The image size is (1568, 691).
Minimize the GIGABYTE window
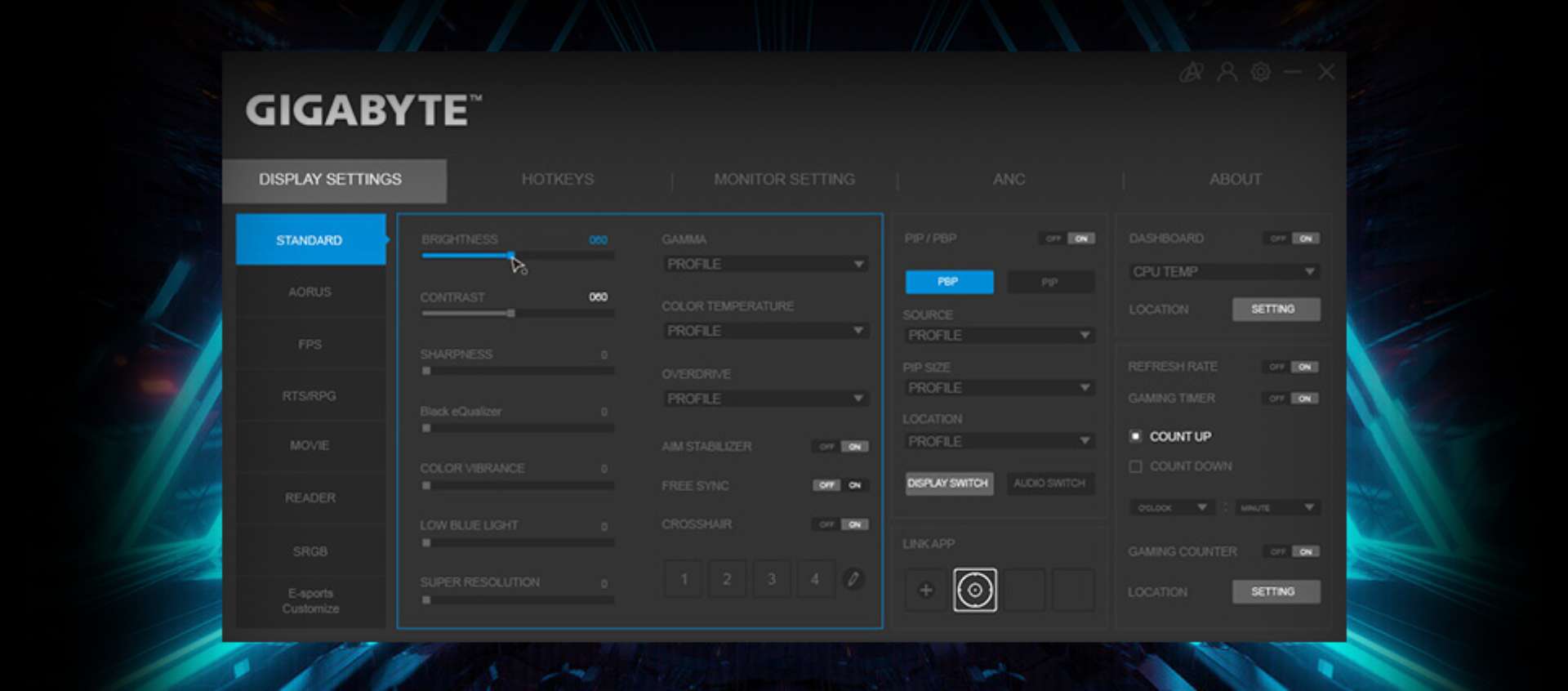coord(1293,72)
